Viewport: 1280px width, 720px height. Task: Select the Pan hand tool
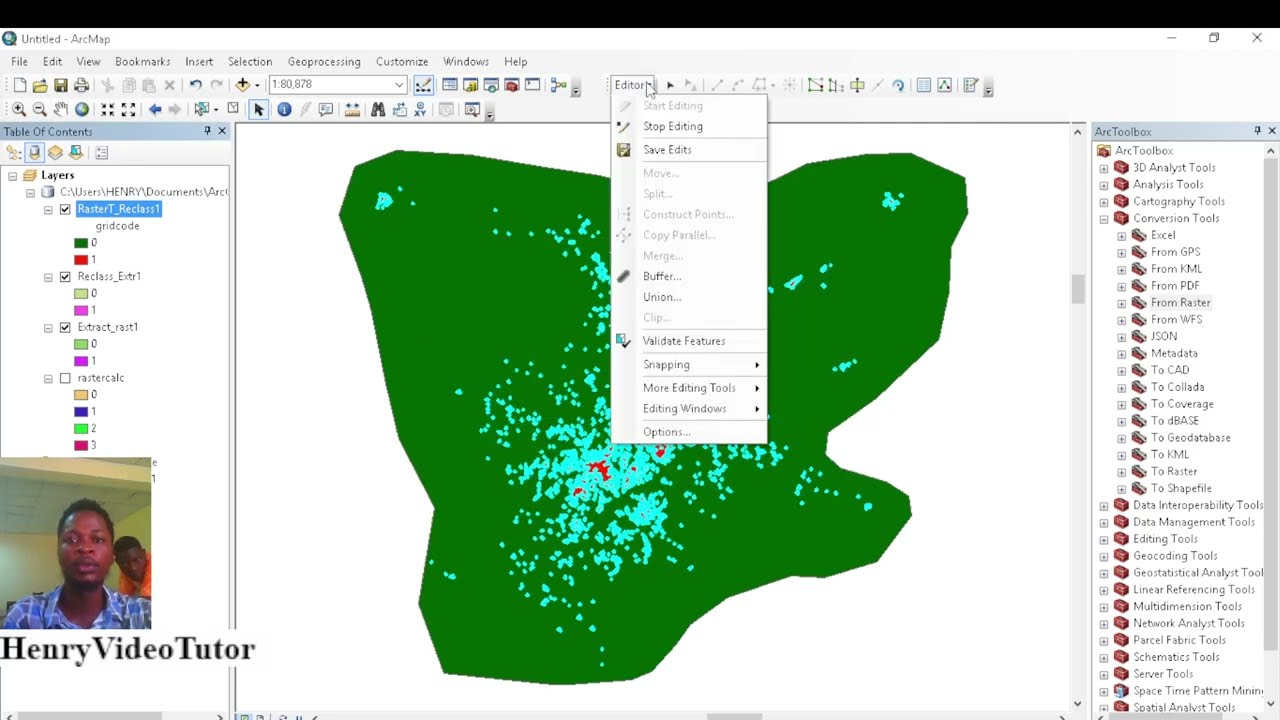pos(61,110)
